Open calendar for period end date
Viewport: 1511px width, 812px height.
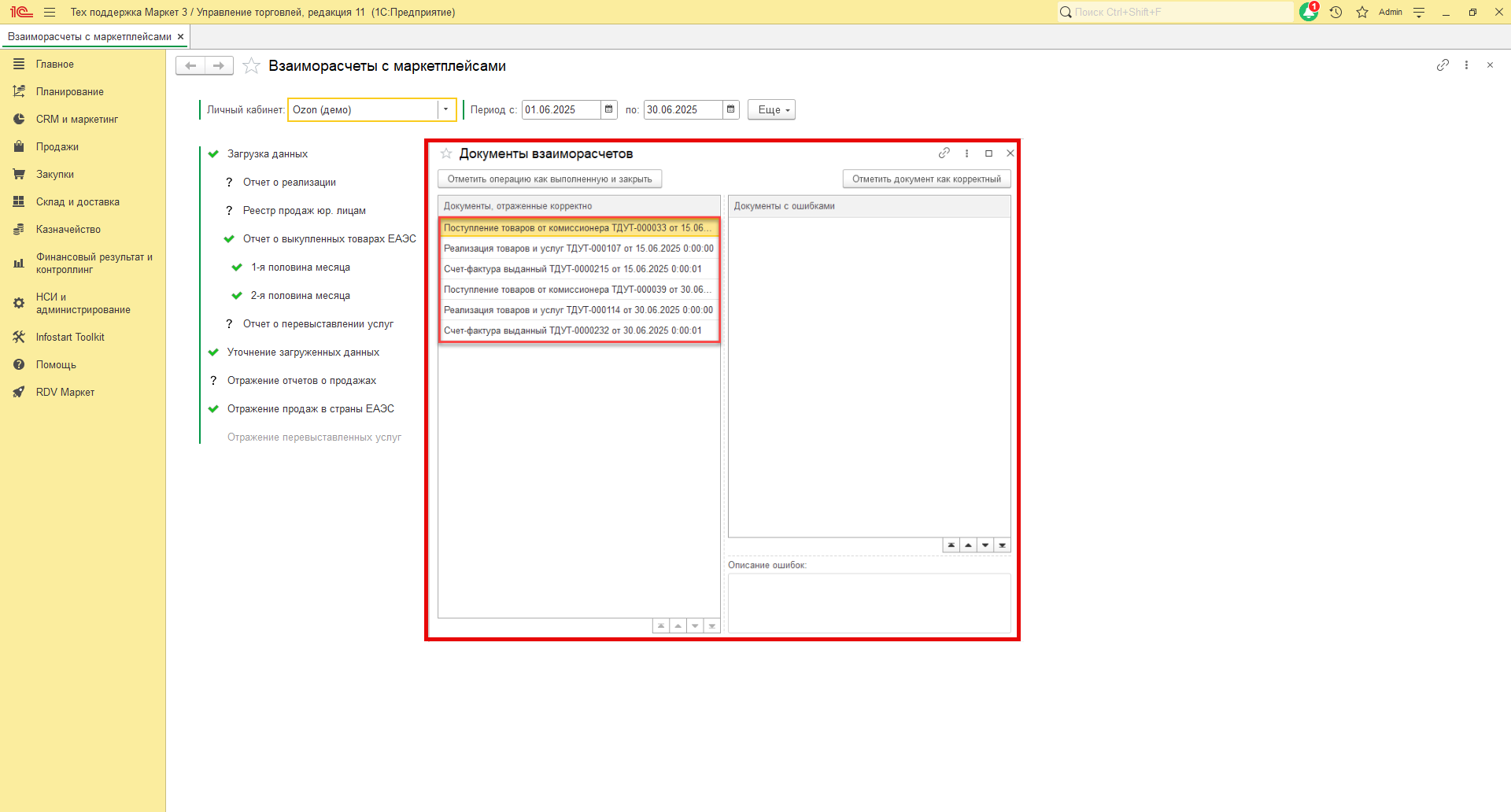coord(730,109)
